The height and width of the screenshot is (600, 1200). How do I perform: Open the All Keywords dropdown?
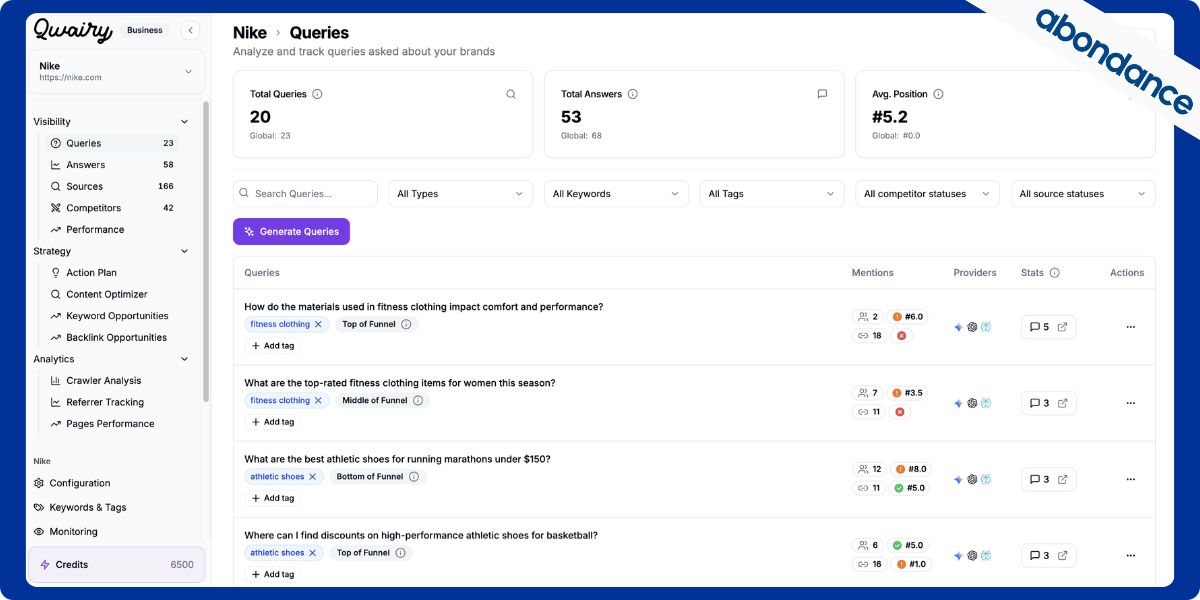pyautogui.click(x=616, y=194)
